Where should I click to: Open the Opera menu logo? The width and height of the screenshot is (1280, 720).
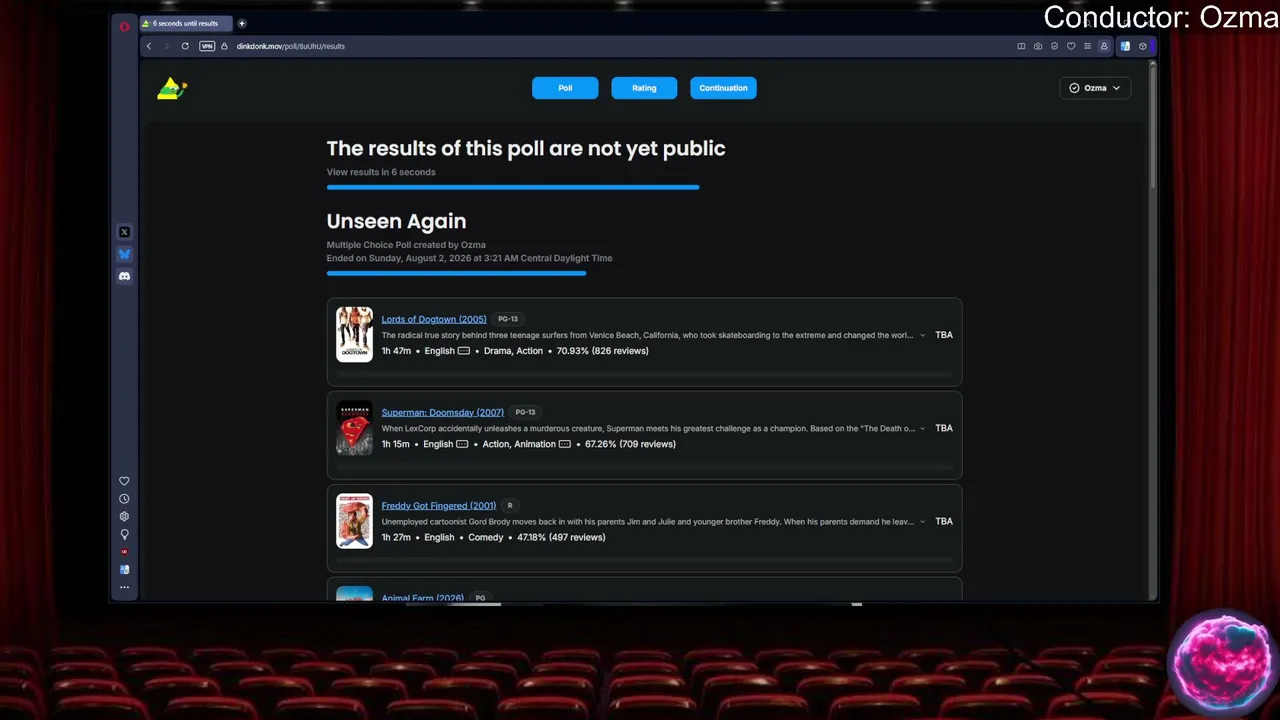pos(124,26)
